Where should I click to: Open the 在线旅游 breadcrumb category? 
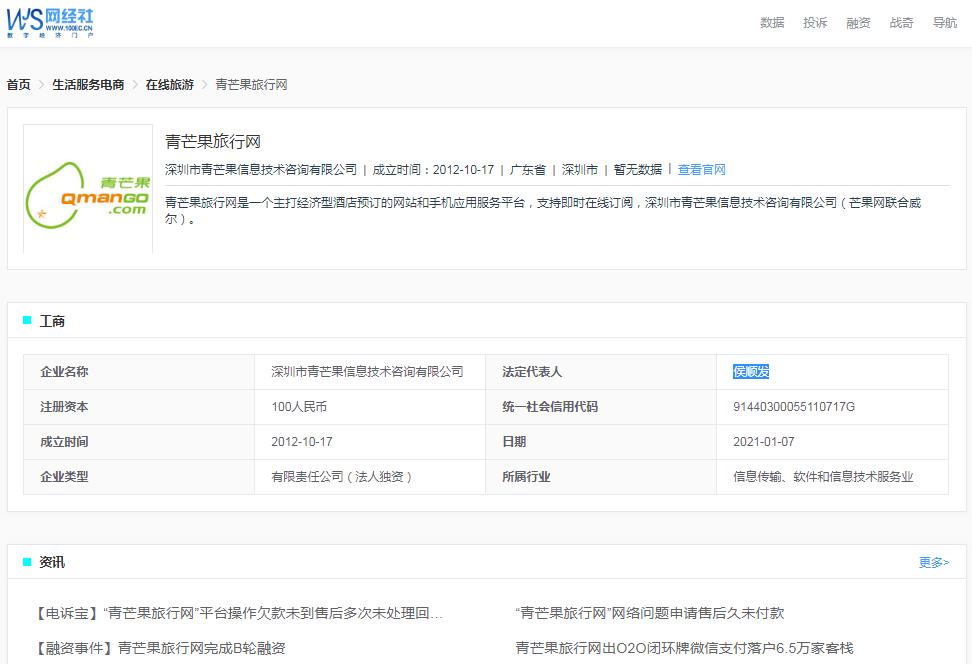pyautogui.click(x=172, y=86)
